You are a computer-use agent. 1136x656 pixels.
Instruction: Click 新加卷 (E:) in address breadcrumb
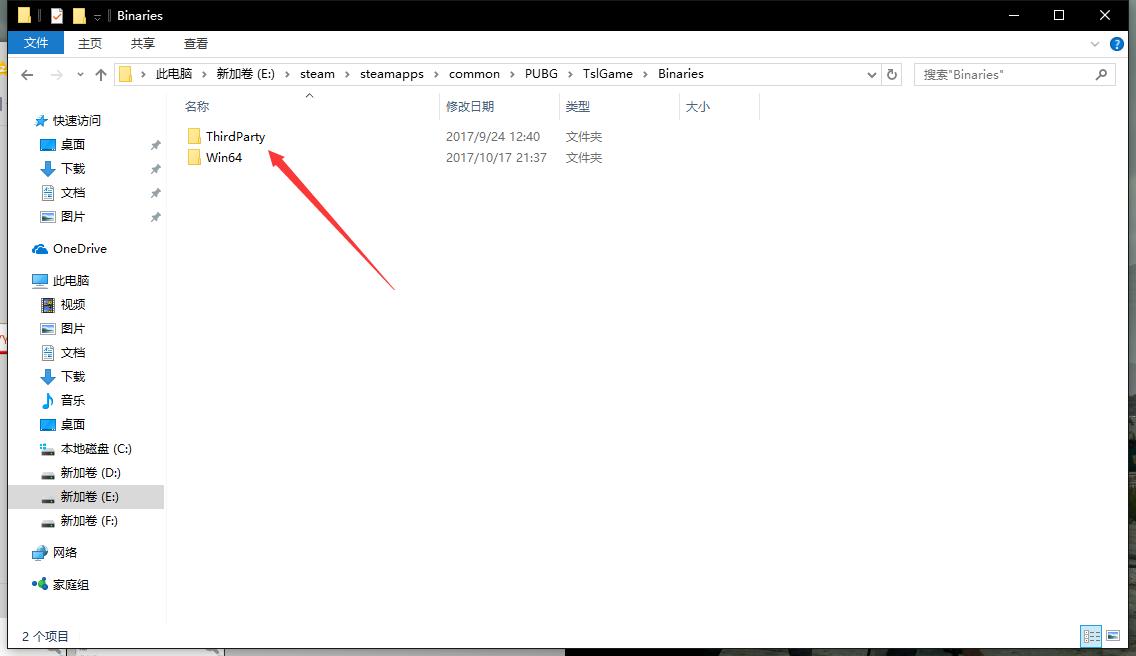(246, 74)
